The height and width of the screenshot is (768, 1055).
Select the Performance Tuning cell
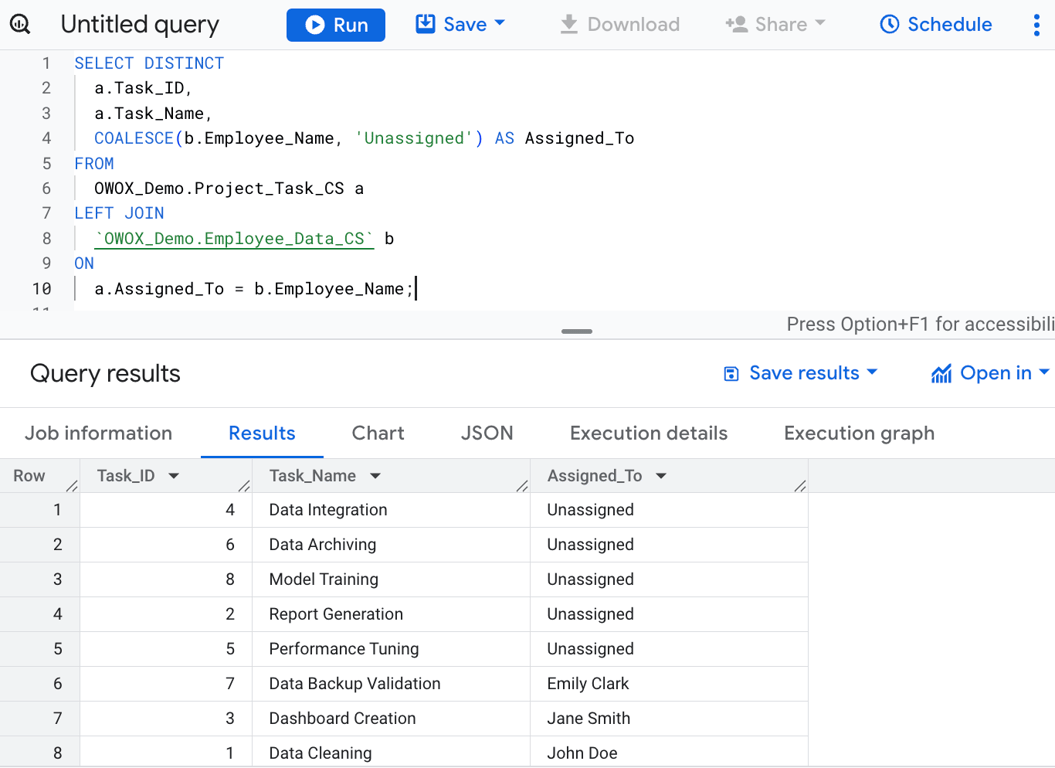391,649
